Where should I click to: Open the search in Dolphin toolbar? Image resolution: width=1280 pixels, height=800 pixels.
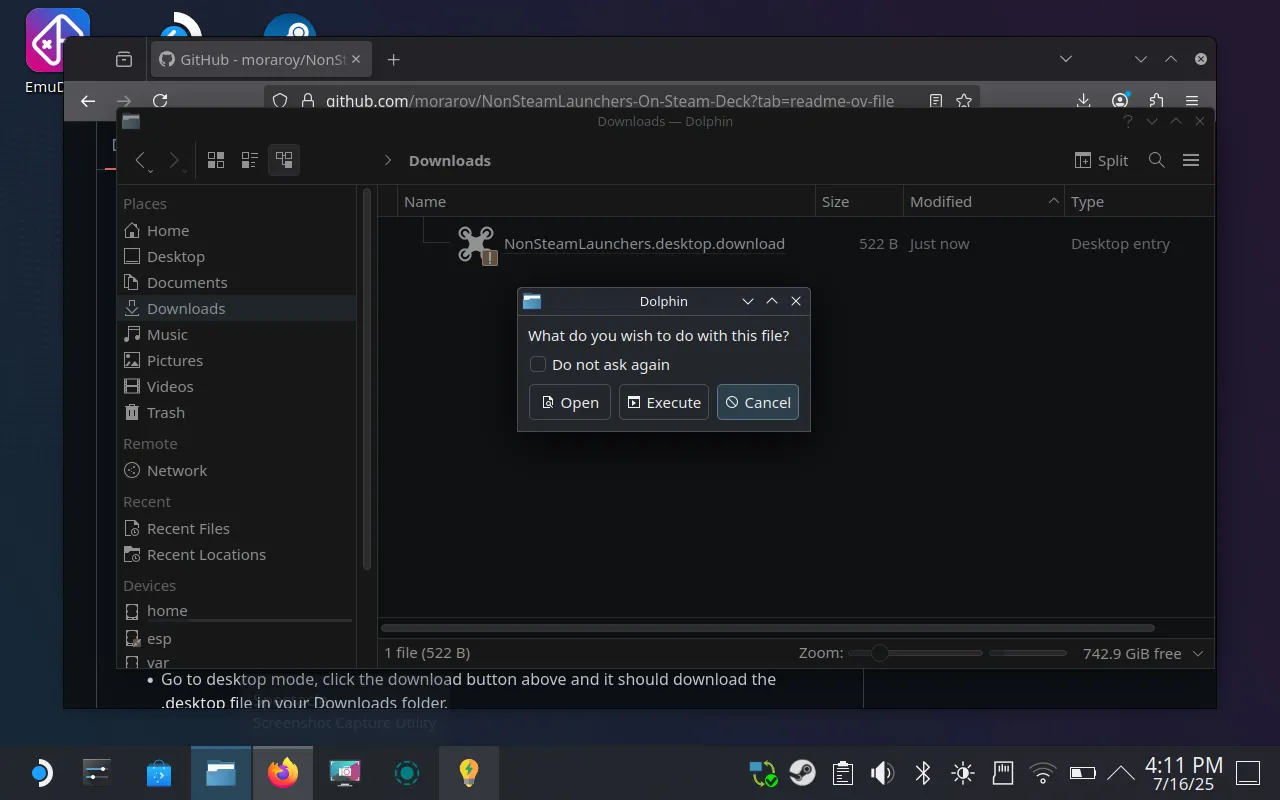[1156, 160]
